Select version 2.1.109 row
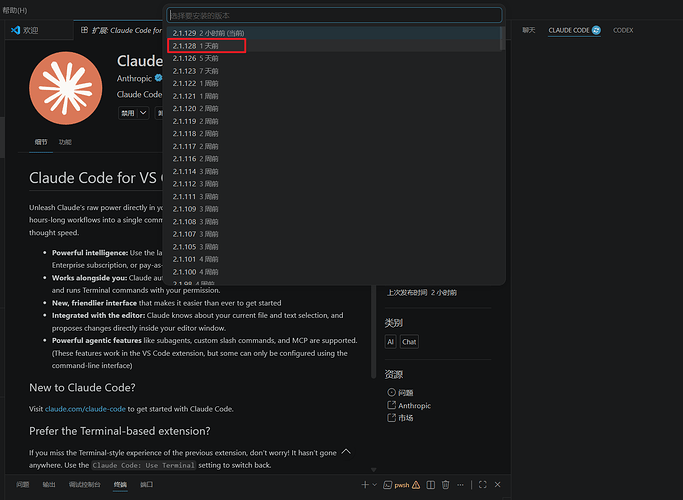683x500 pixels. pyautogui.click(x=334, y=209)
